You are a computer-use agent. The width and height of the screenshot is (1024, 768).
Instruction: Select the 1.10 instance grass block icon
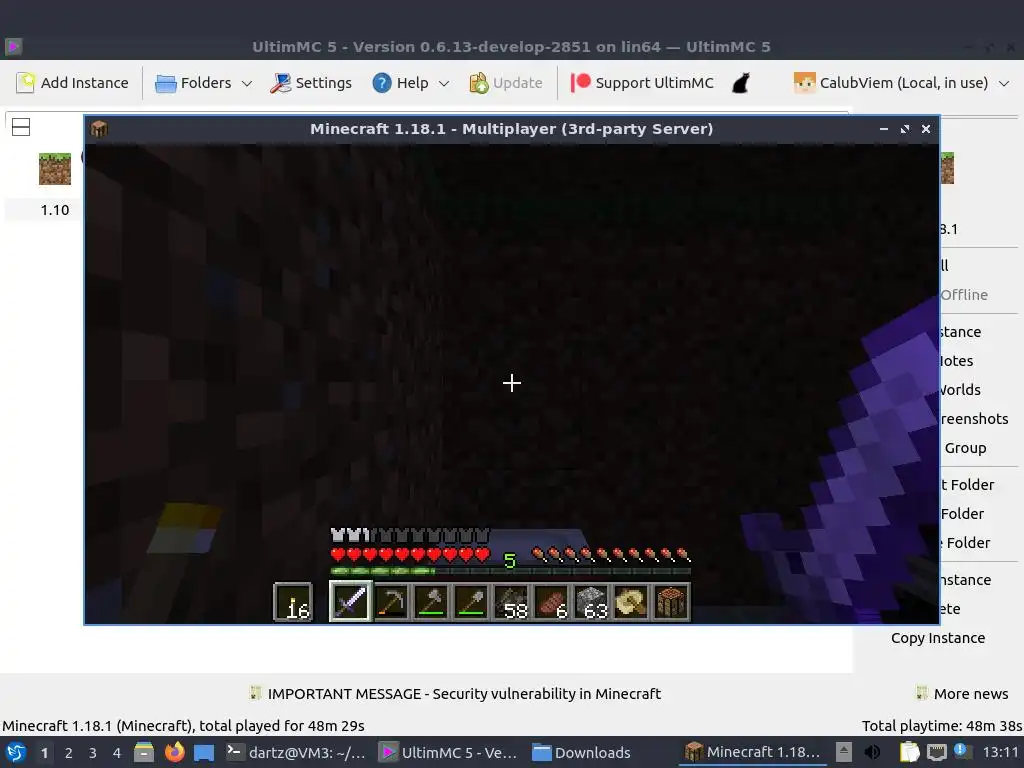pyautogui.click(x=55, y=169)
